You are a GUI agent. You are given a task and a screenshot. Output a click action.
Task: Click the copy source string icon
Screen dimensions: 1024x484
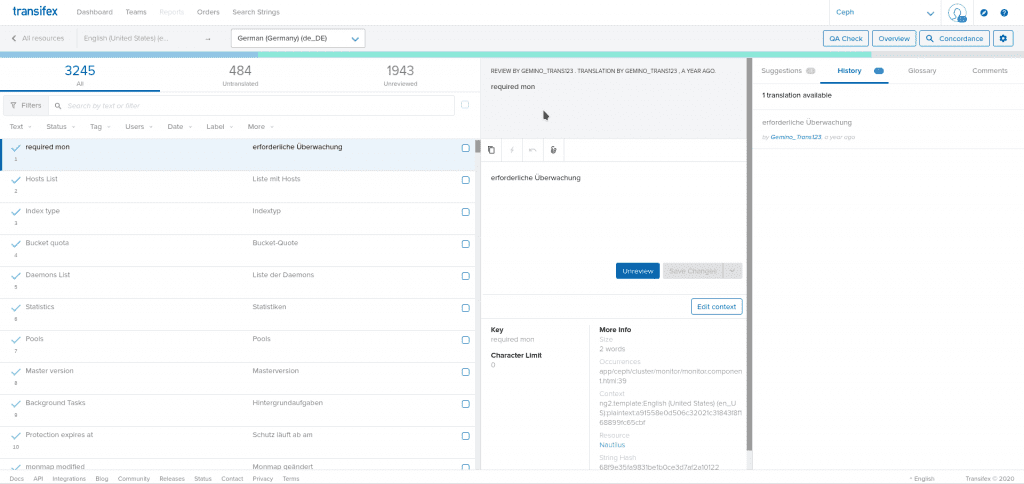(491, 150)
